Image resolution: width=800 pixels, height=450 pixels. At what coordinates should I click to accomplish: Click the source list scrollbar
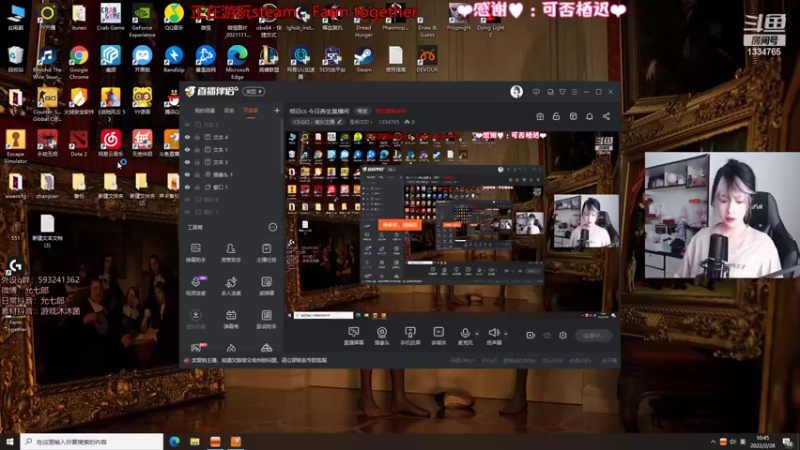282,148
